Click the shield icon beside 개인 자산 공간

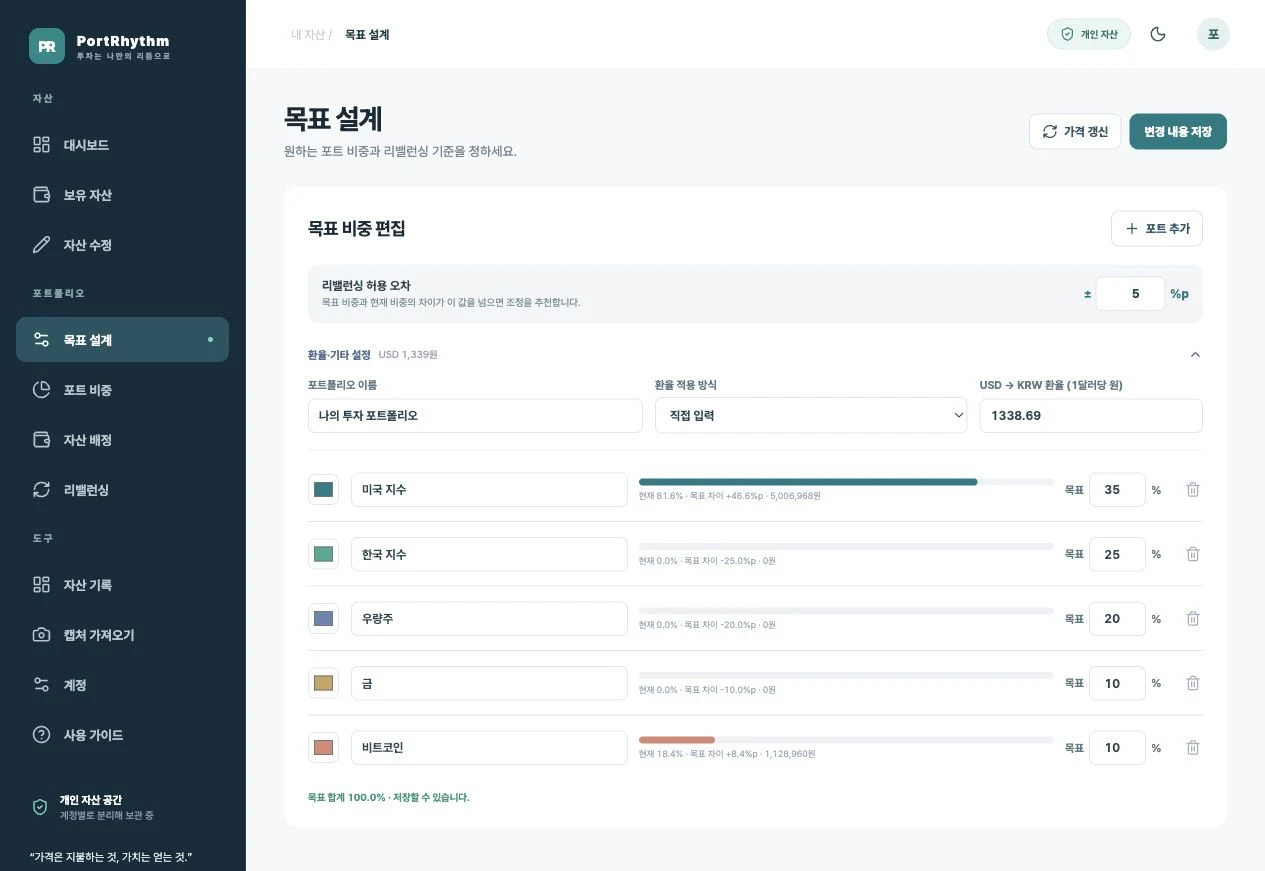coord(40,807)
